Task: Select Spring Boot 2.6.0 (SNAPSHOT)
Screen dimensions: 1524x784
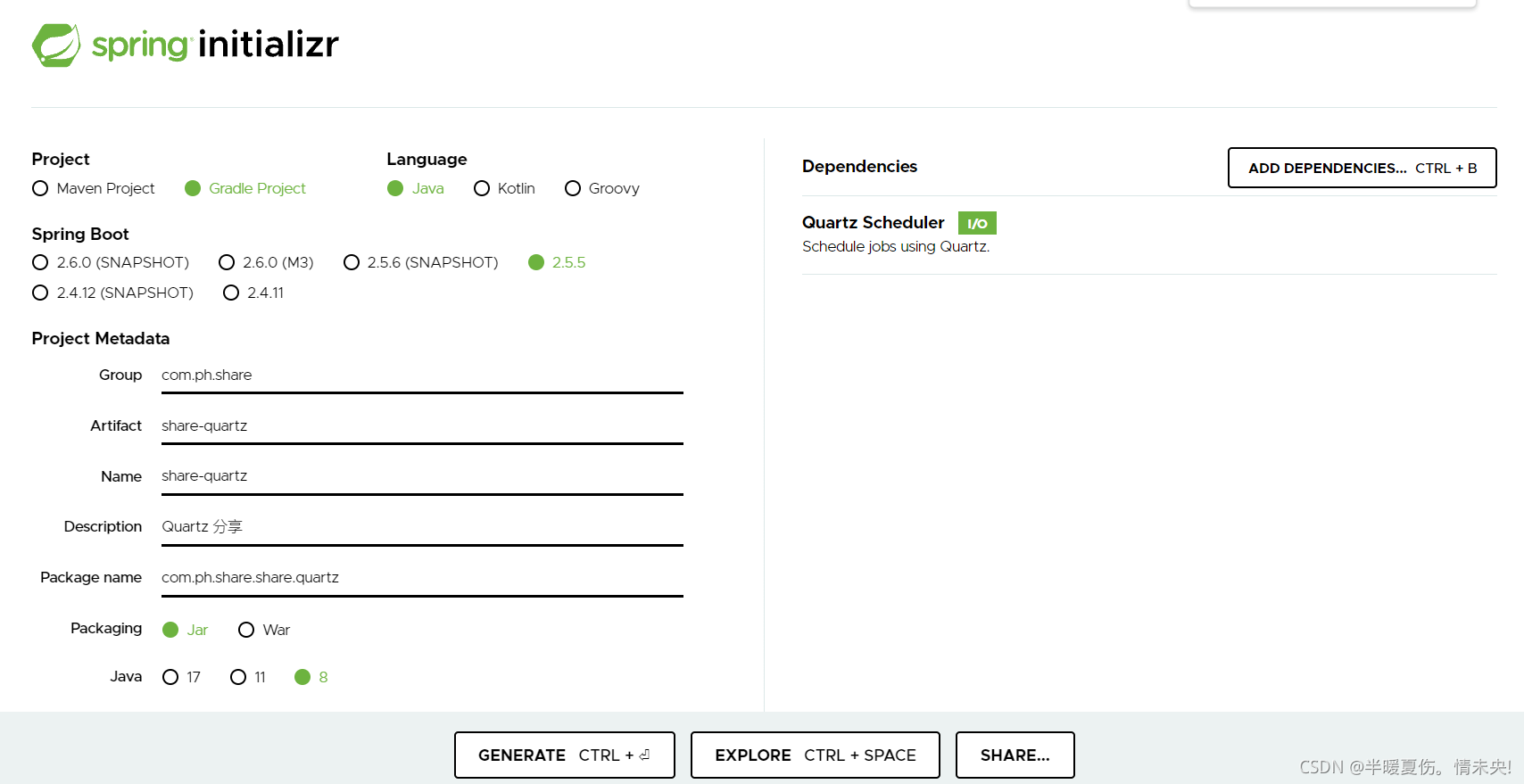Action: [x=111, y=262]
